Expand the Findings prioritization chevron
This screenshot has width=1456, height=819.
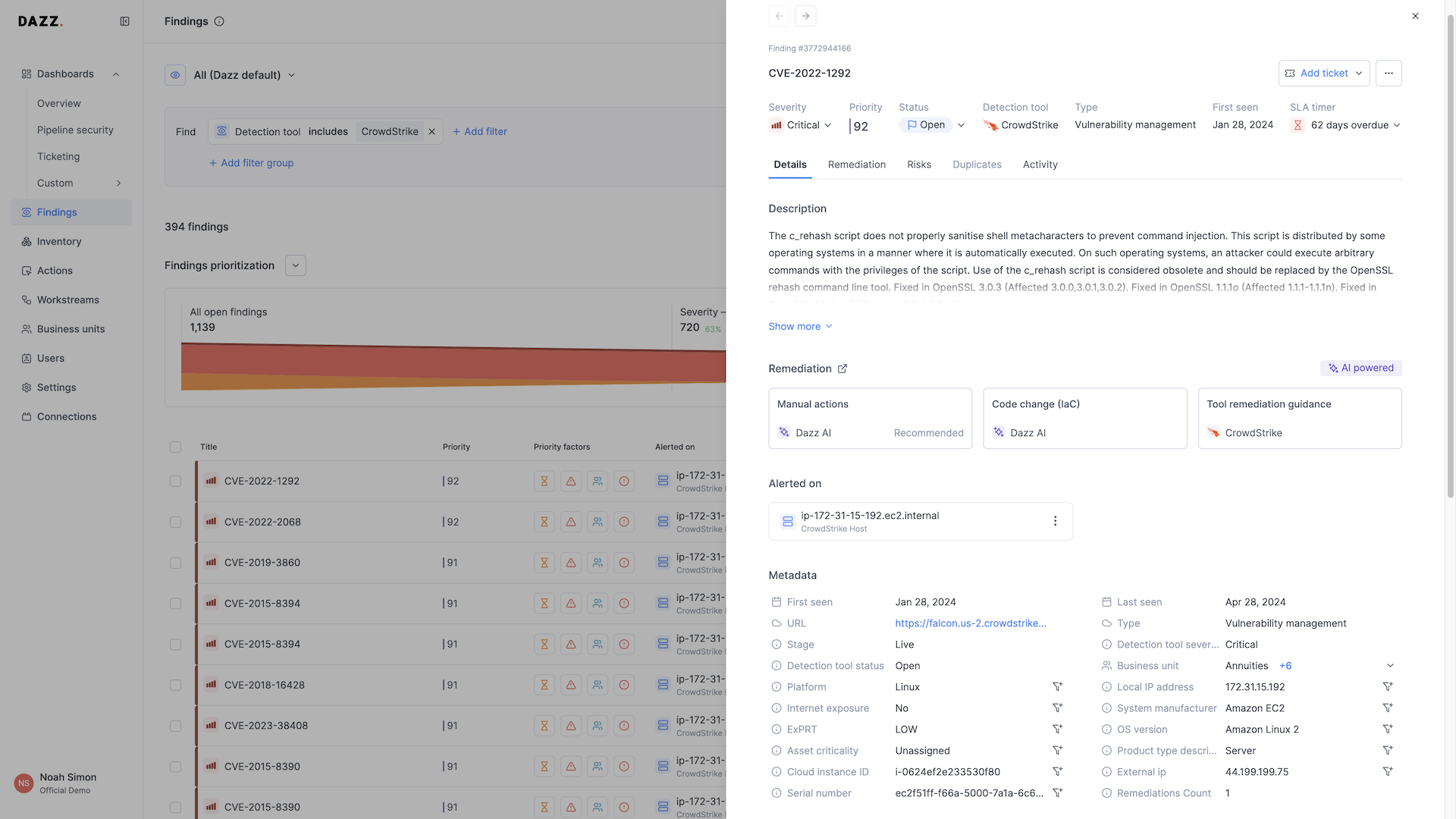tap(296, 265)
